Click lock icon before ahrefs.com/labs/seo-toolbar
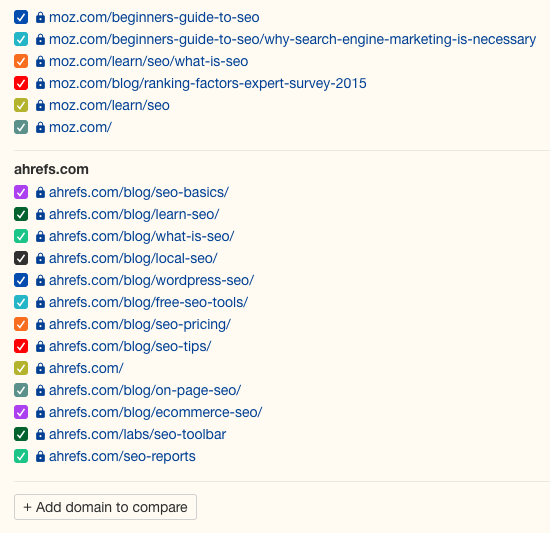550x533 pixels. tap(40, 434)
